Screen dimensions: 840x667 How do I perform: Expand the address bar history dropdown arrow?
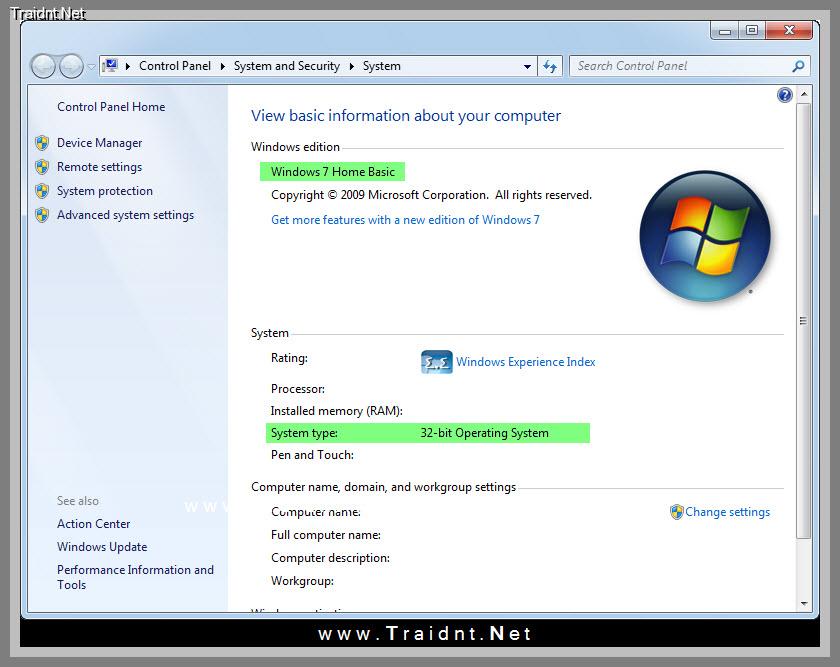point(528,67)
